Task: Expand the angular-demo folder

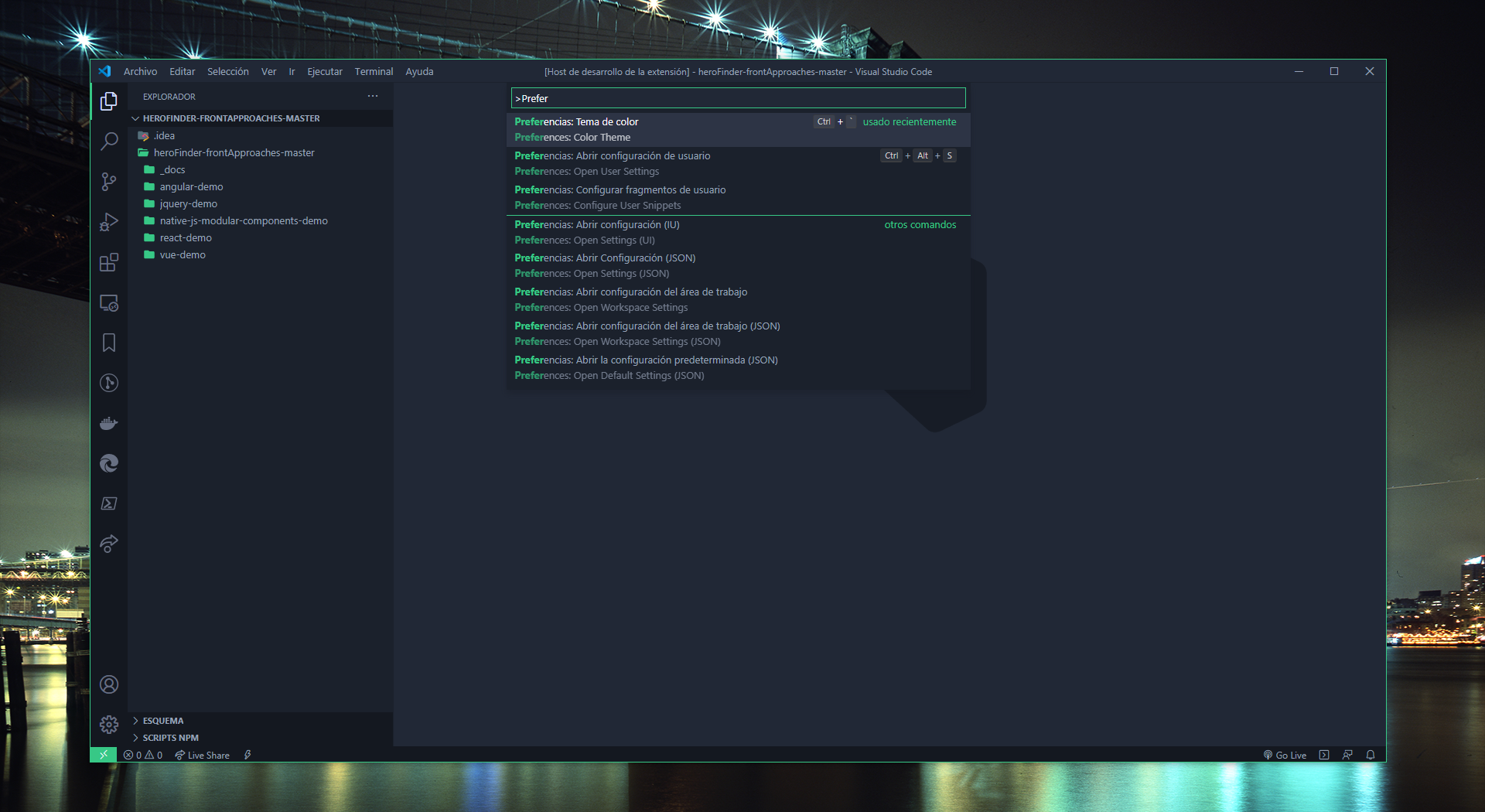Action: click(x=261, y=186)
